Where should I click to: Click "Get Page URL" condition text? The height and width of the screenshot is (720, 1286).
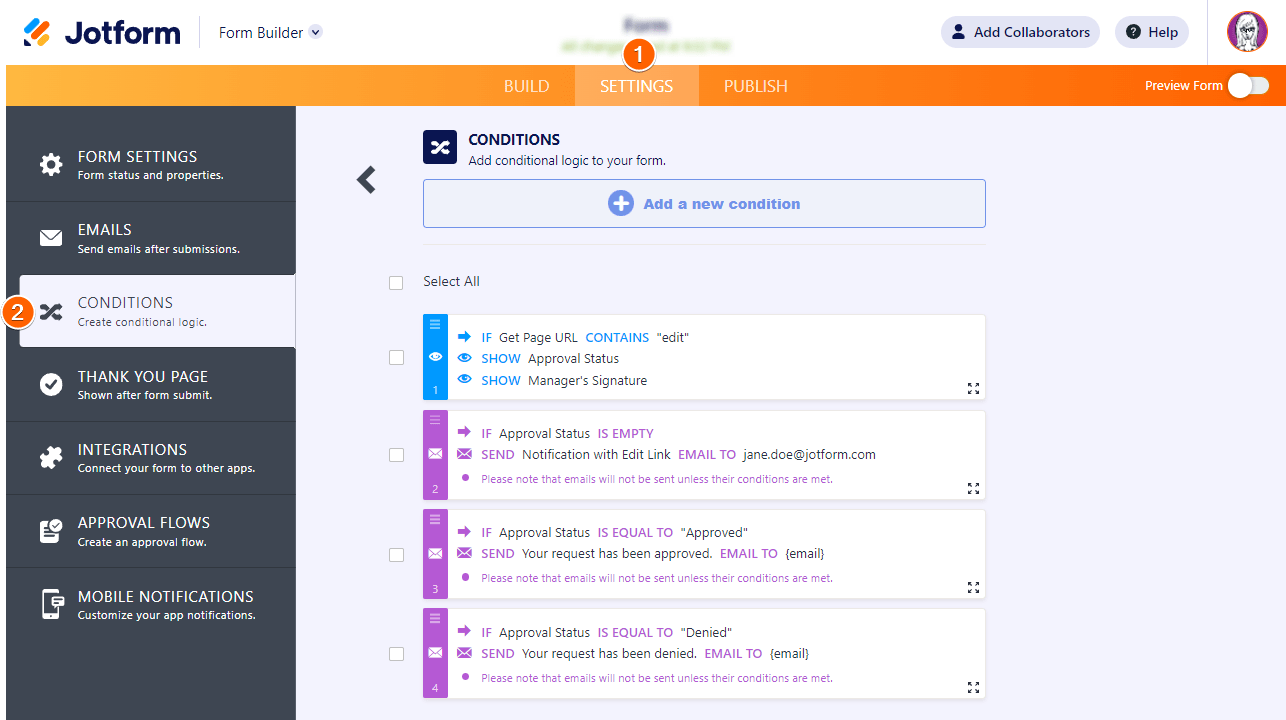538,338
